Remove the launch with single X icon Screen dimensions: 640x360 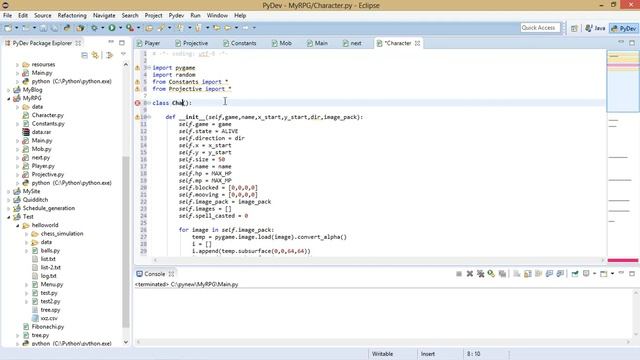click(x=470, y=274)
